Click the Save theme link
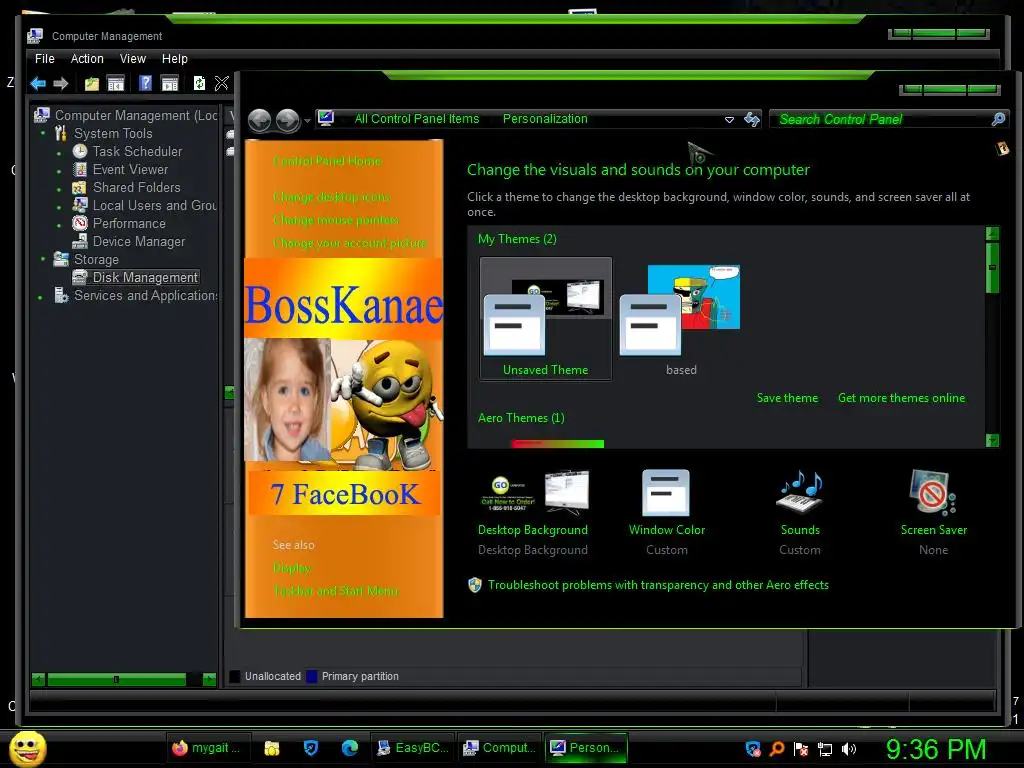 pos(787,398)
